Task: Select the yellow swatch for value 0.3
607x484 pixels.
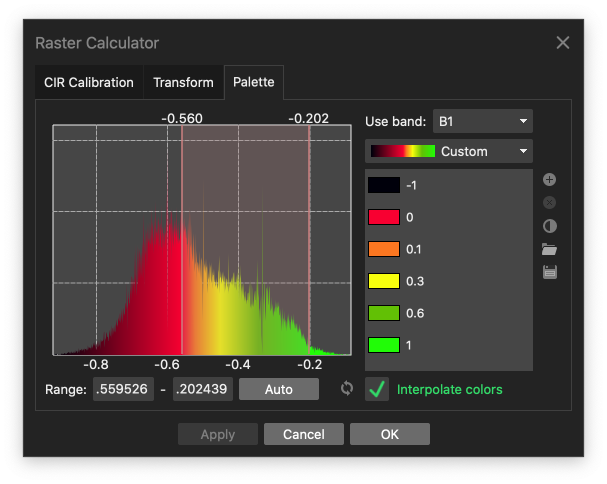Action: point(384,281)
